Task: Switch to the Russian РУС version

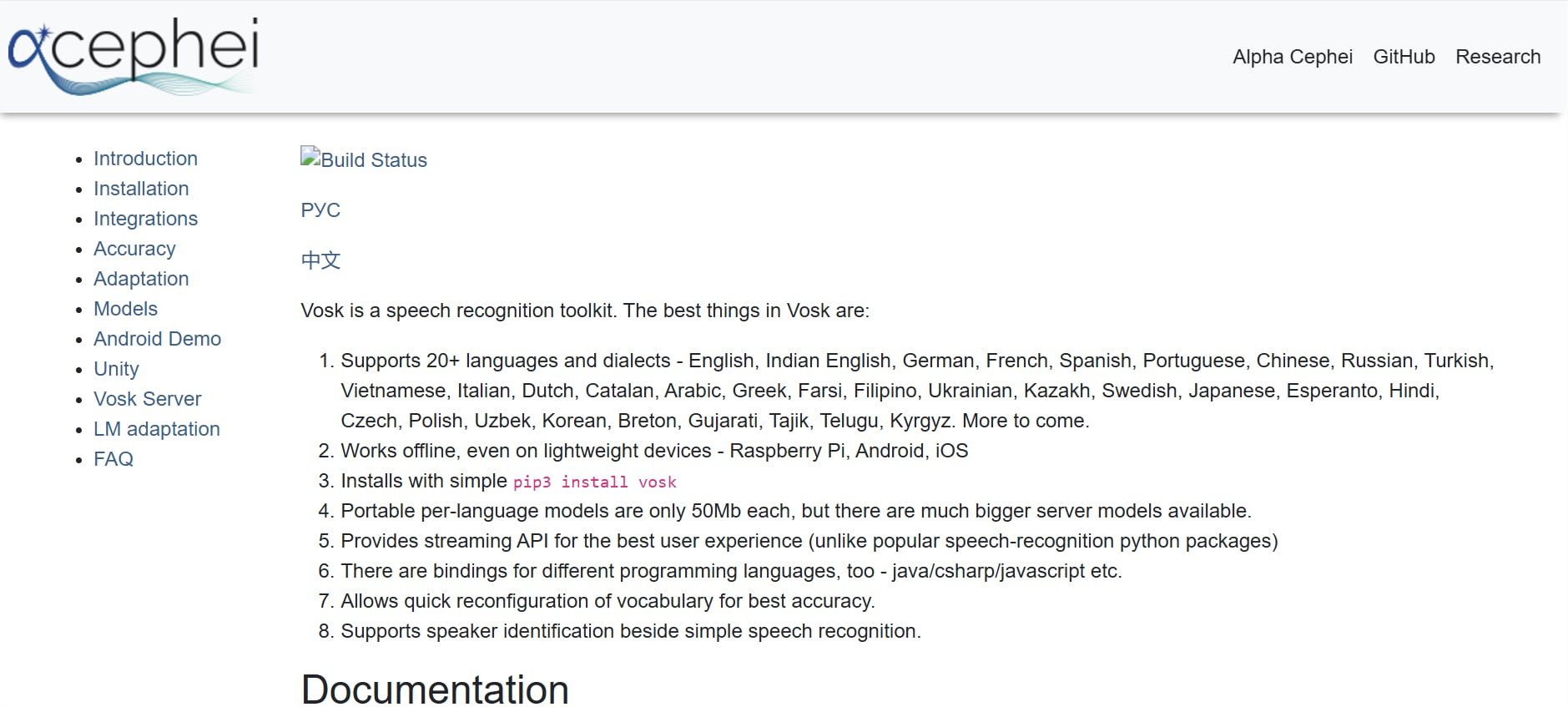Action: [x=320, y=210]
